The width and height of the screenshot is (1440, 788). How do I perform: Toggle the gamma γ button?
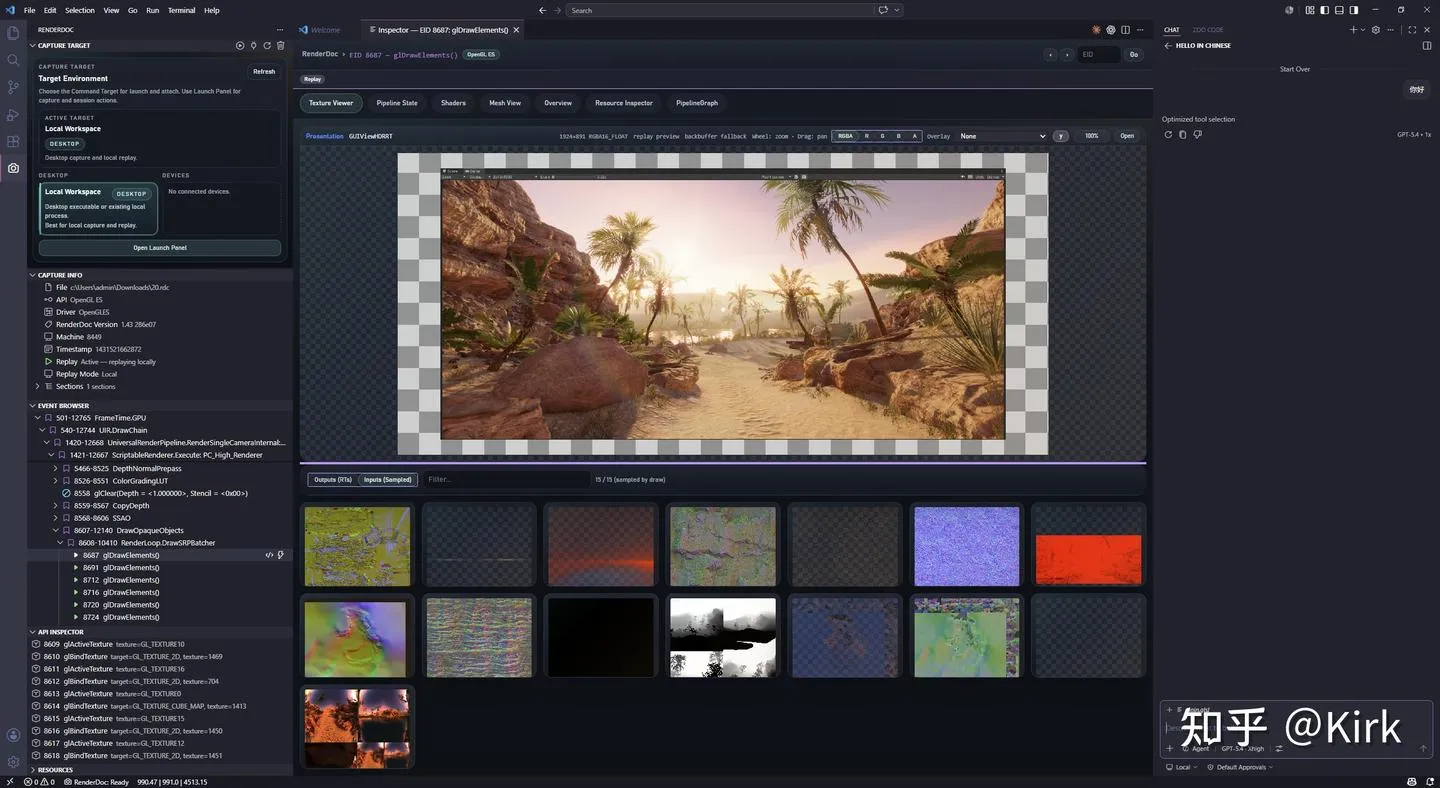pyautogui.click(x=1061, y=136)
